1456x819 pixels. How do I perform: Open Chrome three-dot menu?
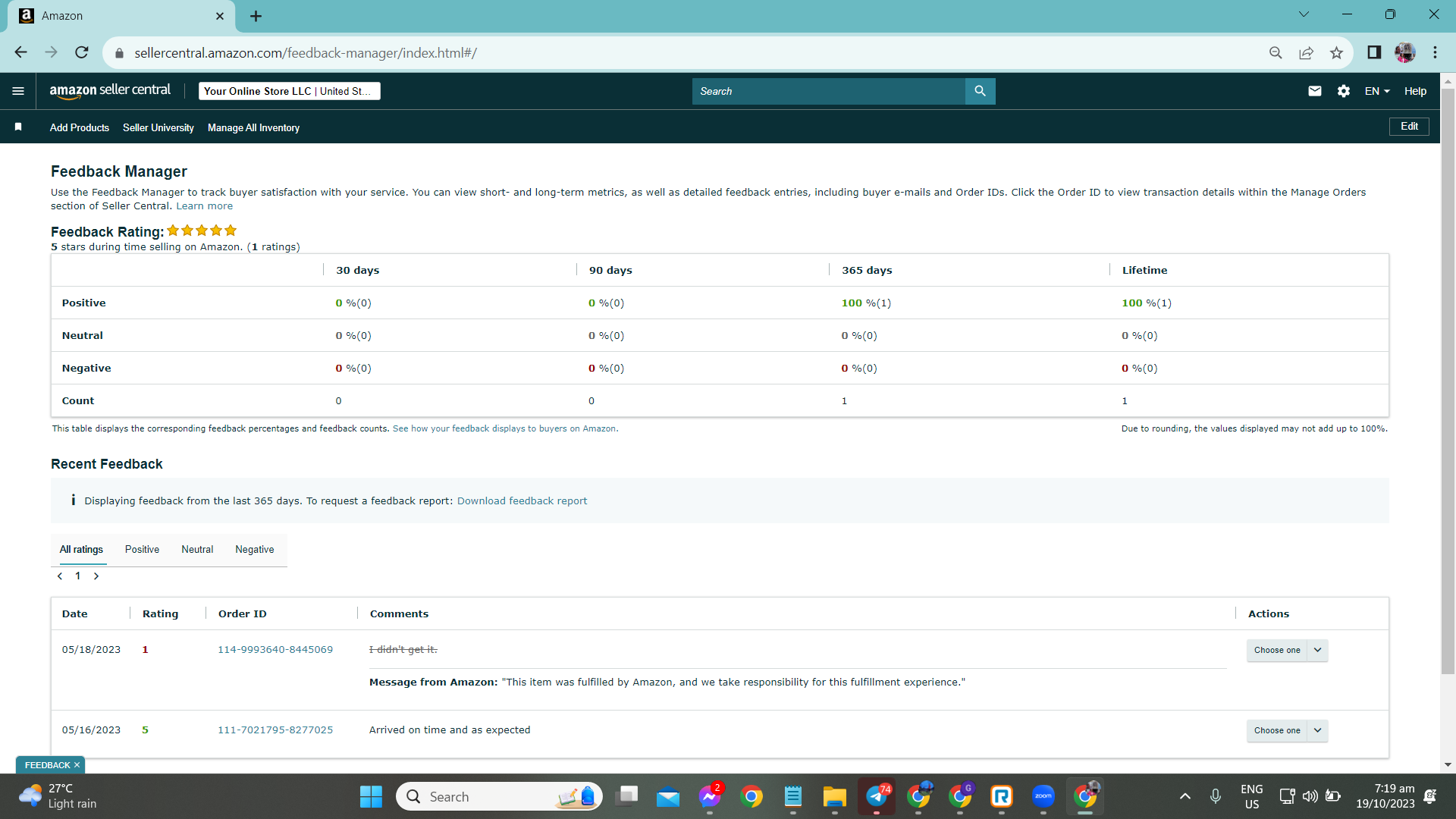[1435, 52]
